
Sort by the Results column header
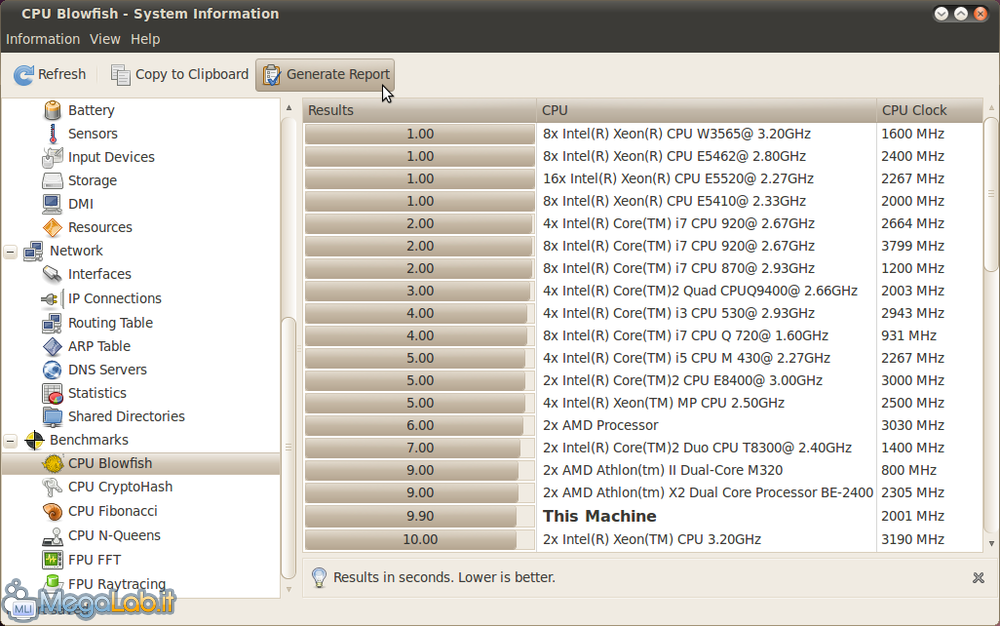tap(420, 110)
